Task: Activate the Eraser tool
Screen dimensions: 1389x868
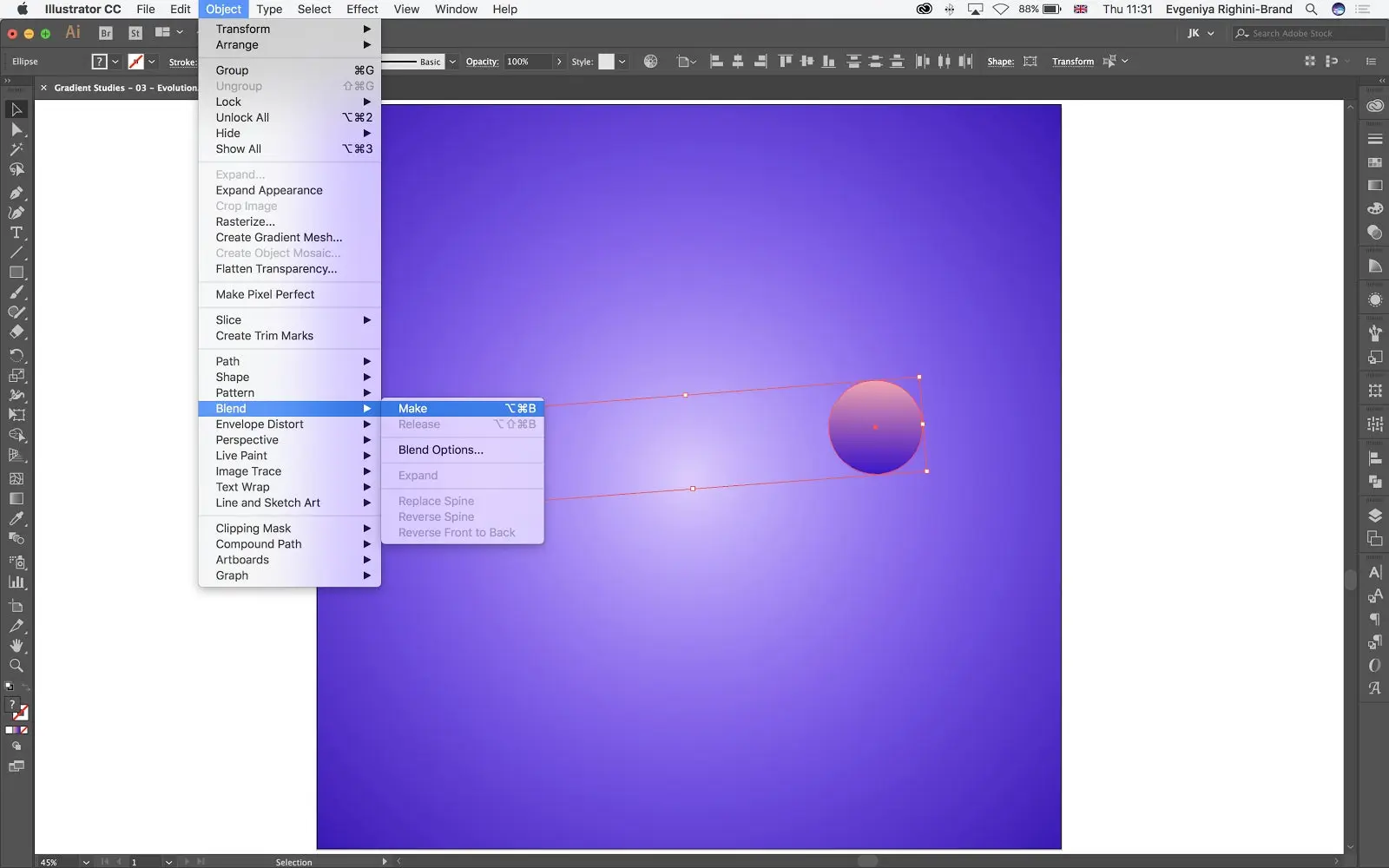Action: coord(16,331)
